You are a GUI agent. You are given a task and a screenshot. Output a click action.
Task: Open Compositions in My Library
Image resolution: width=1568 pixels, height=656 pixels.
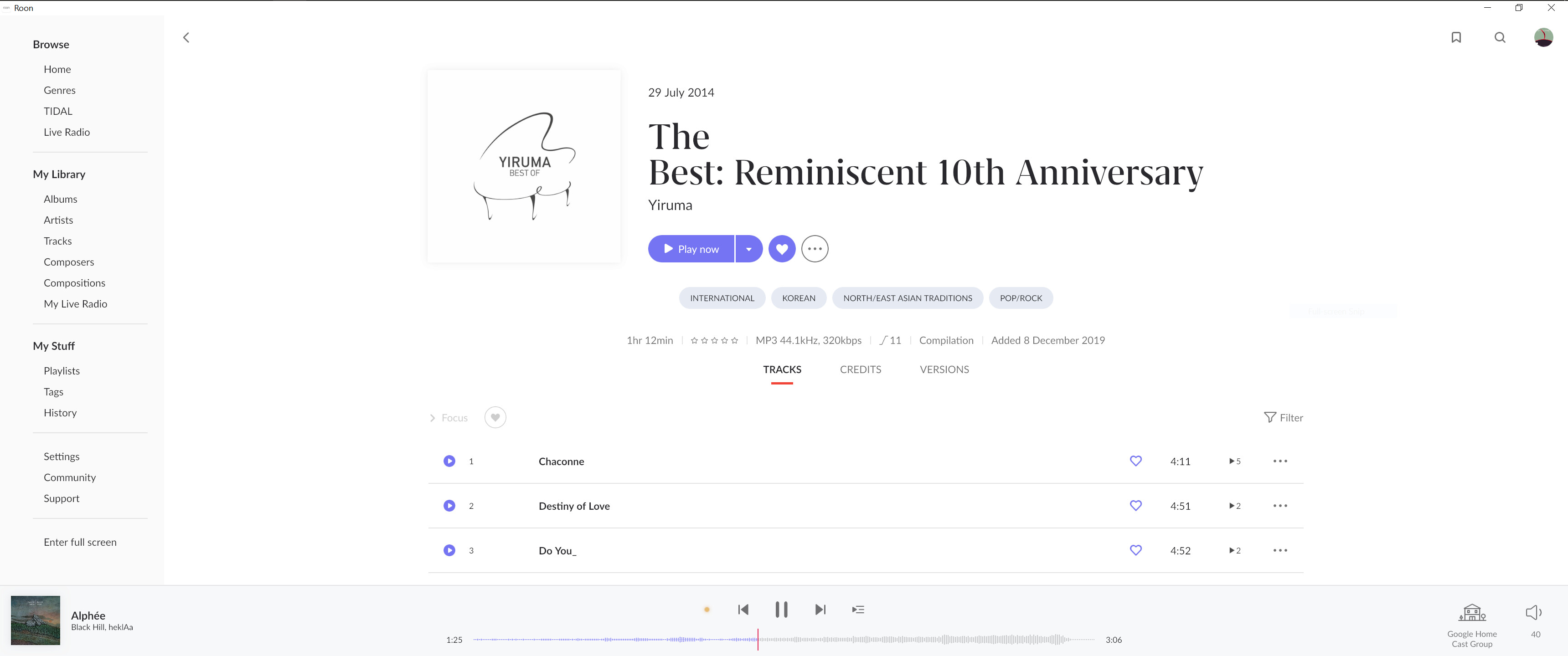74,283
